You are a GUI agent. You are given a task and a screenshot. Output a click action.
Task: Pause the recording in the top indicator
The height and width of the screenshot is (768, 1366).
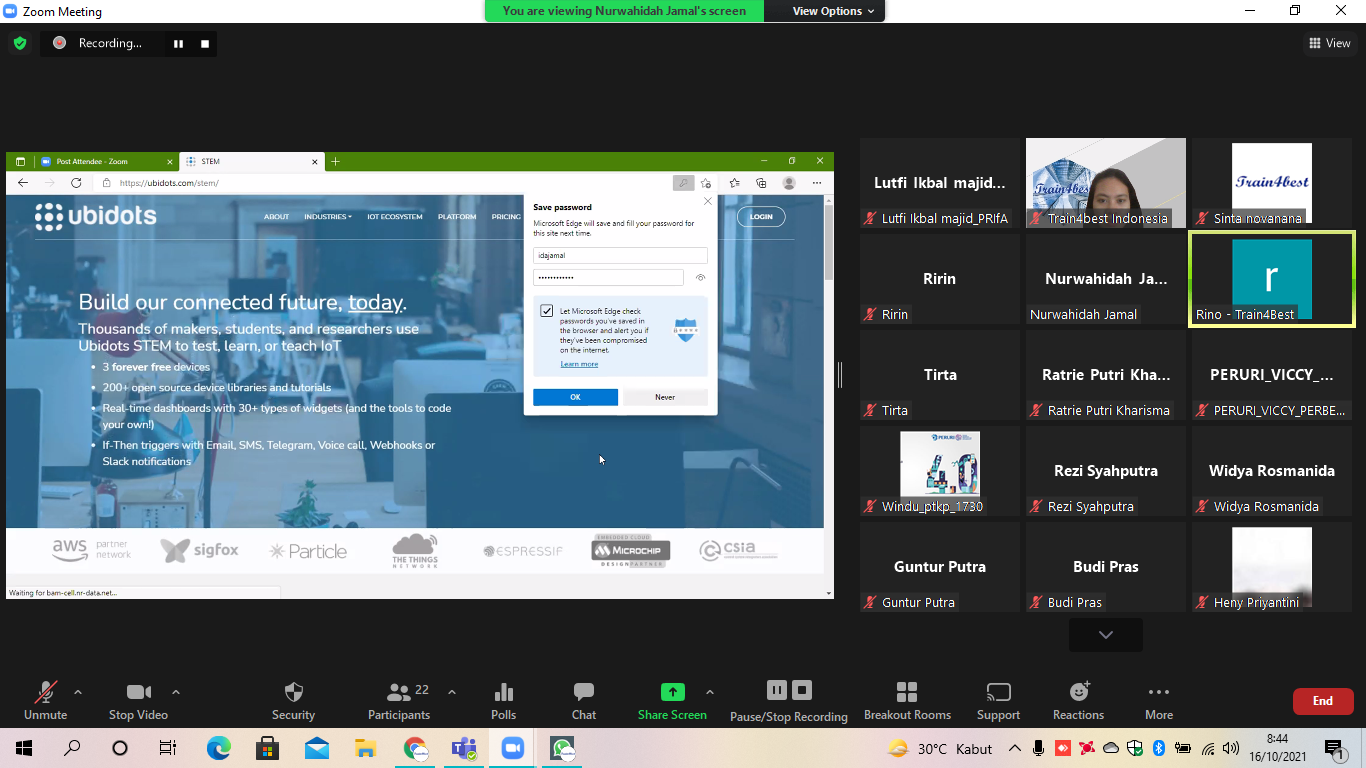tap(179, 43)
